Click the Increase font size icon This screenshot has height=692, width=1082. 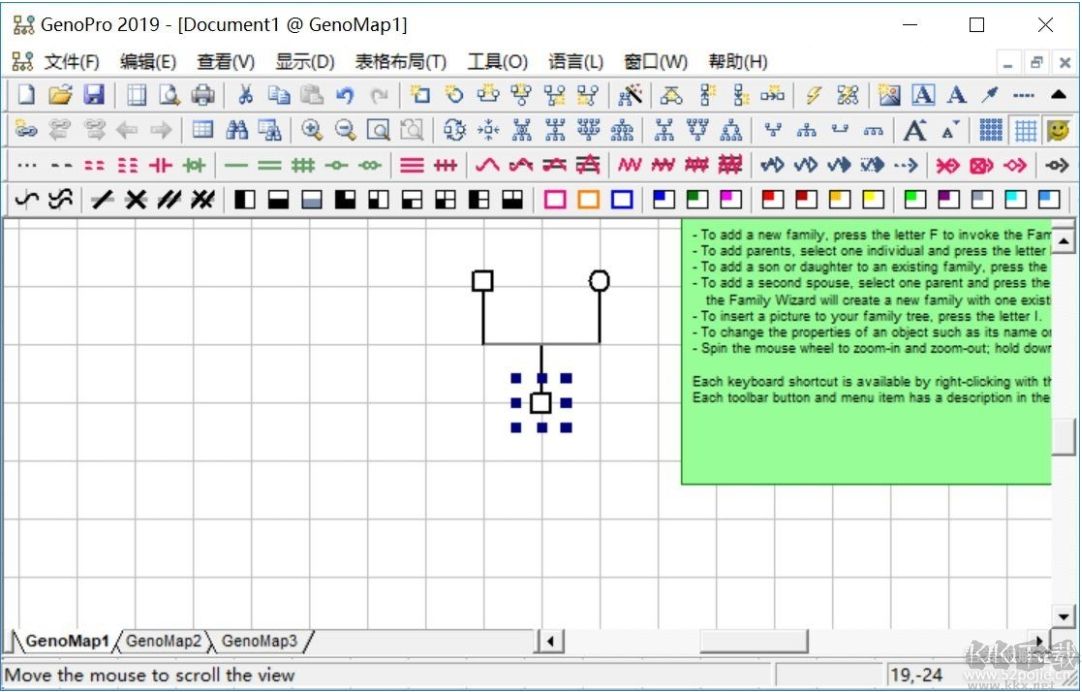click(x=913, y=130)
